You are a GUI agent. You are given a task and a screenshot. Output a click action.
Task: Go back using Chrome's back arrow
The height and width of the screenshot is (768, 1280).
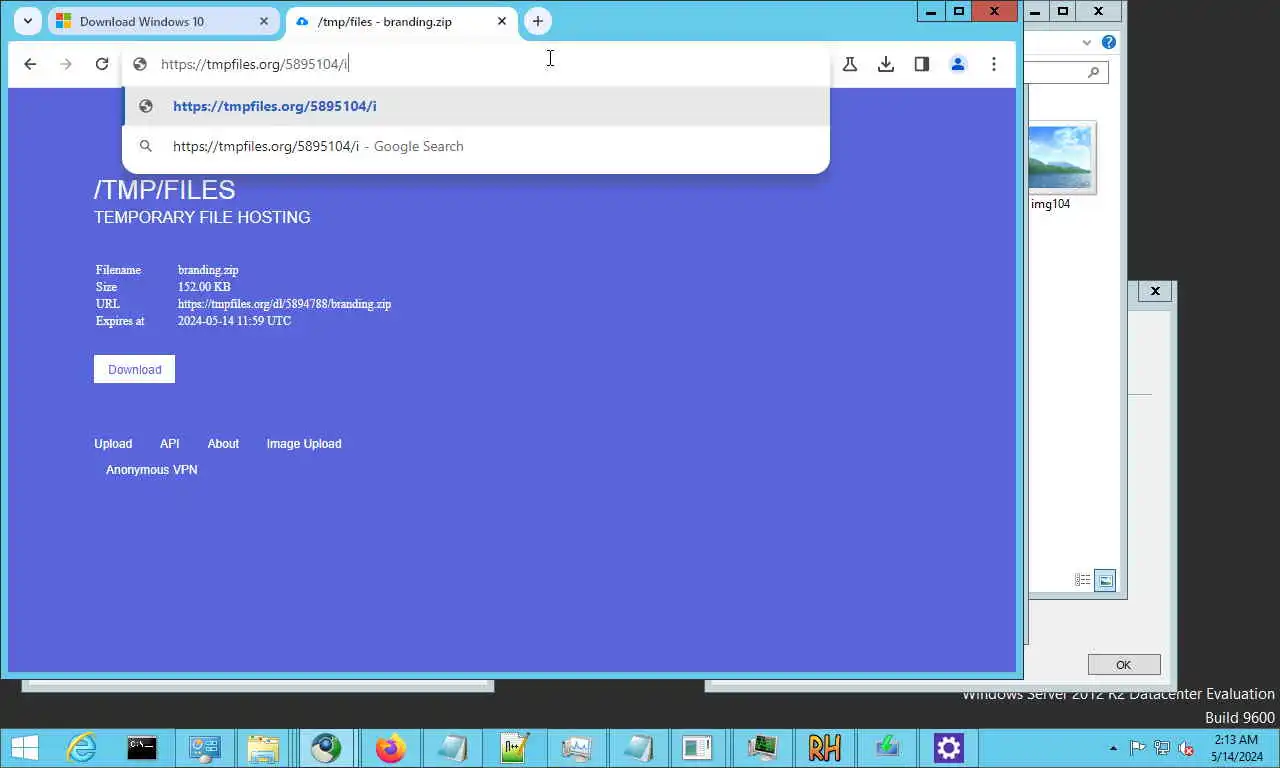pos(30,64)
